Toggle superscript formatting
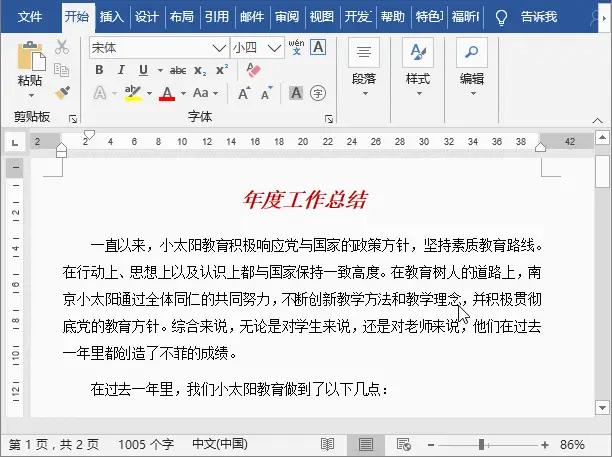This screenshot has width=612, height=457. click(x=222, y=70)
